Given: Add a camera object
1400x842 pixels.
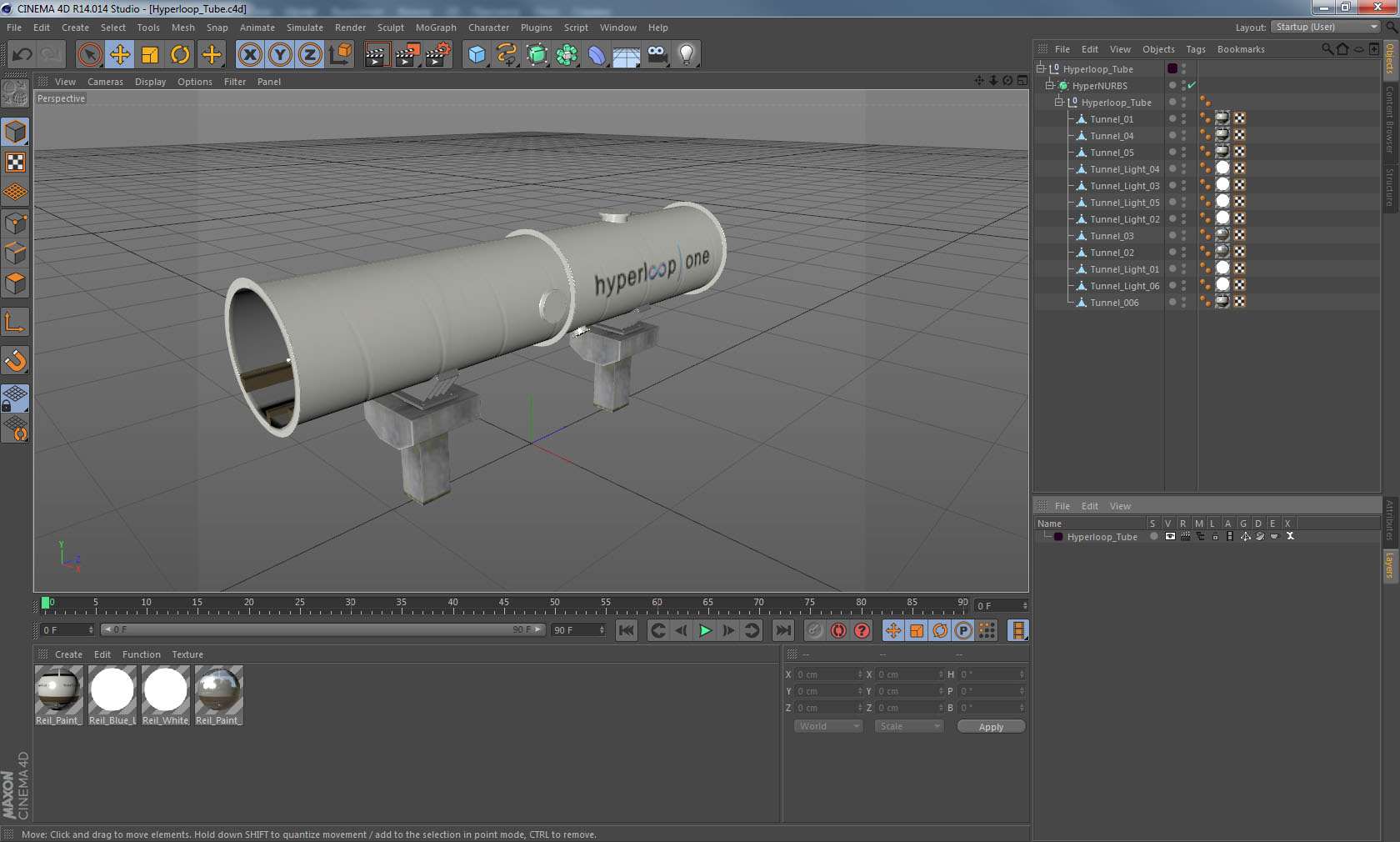Looking at the screenshot, I should tap(657, 55).
